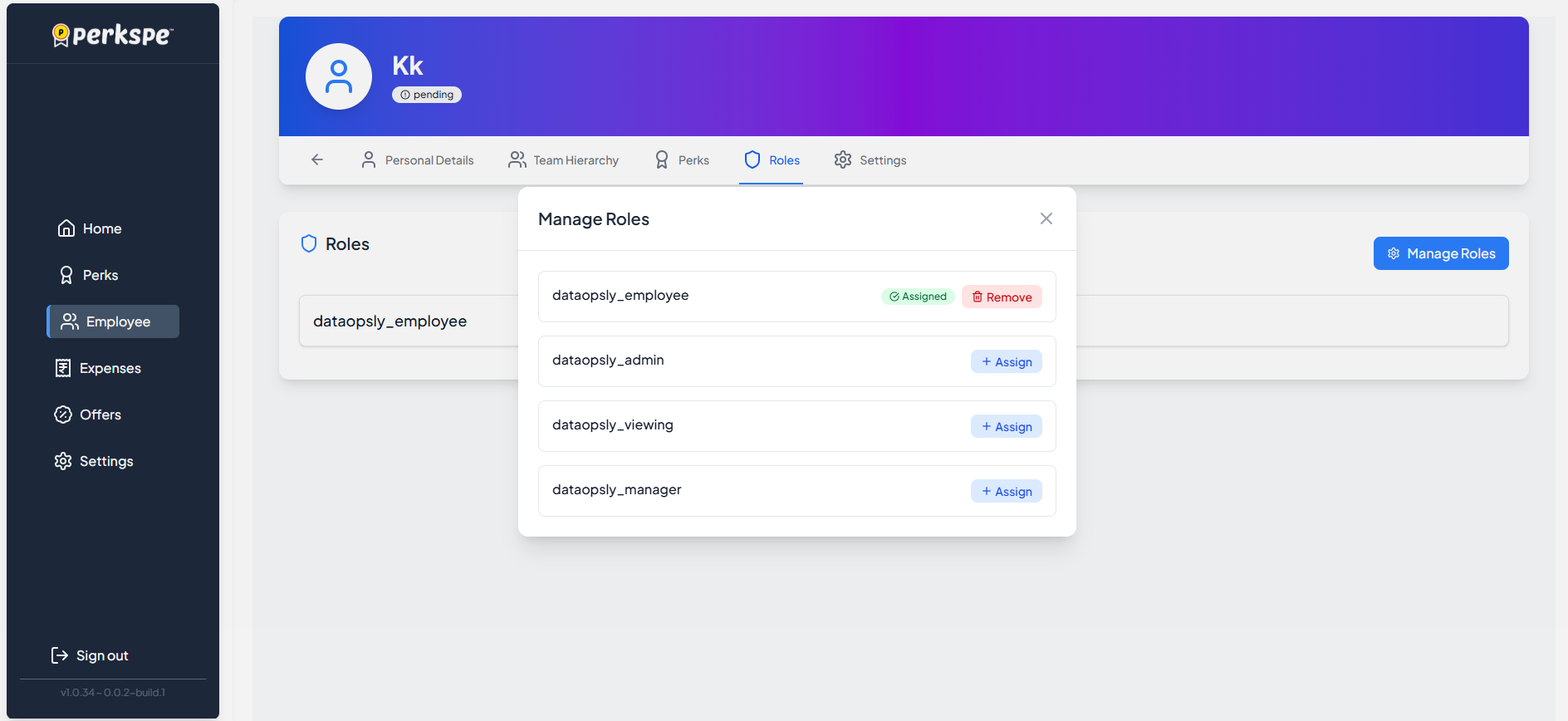Switch to the Personal Details tab

pos(418,160)
